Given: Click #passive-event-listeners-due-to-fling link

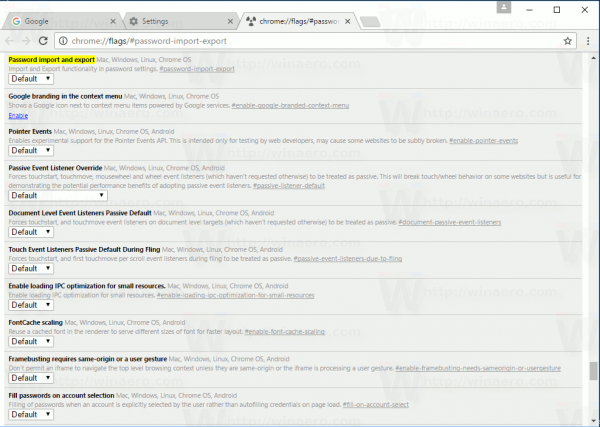Looking at the screenshot, I should (348, 259).
